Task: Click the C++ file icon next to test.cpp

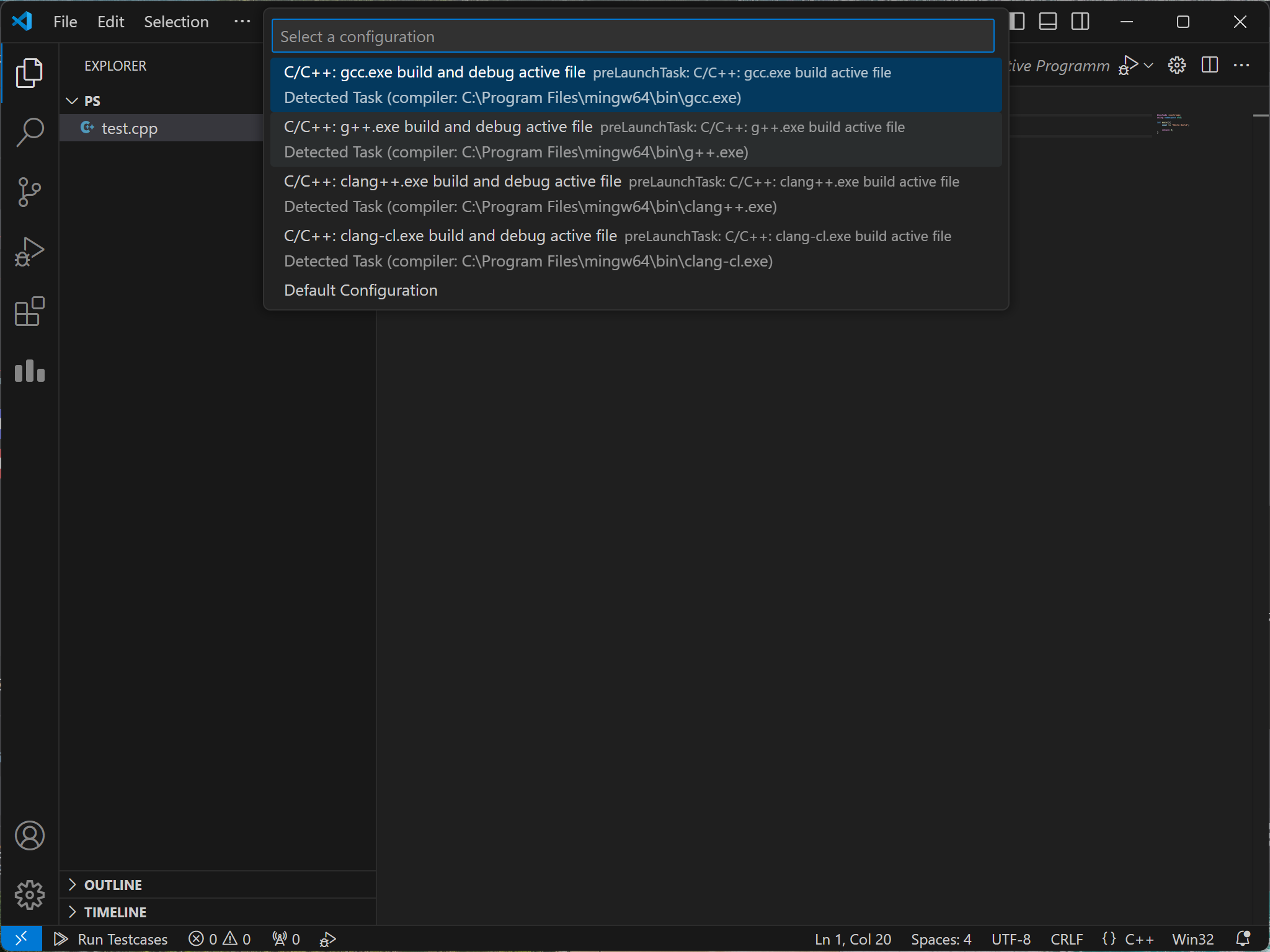Action: 87,128
